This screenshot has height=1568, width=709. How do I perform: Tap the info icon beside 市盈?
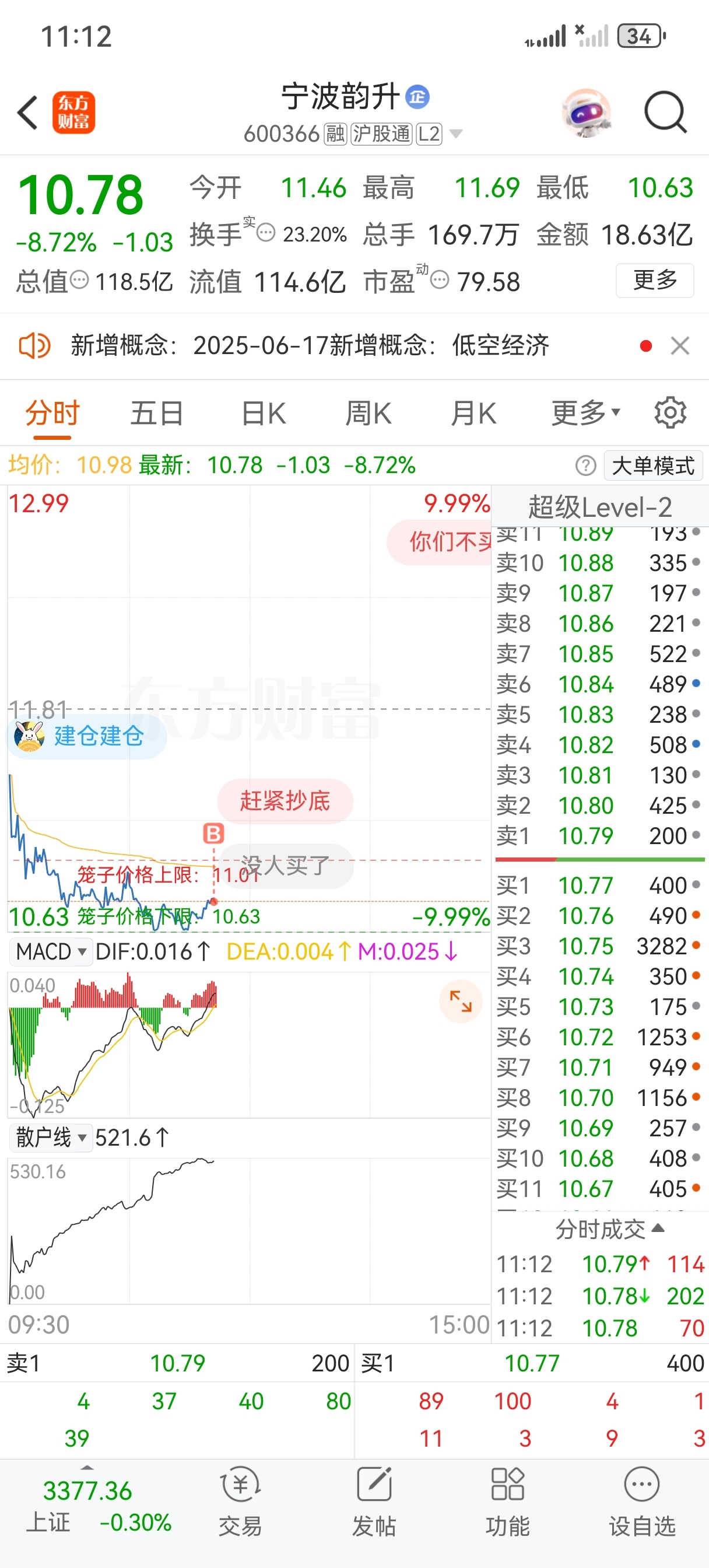click(x=440, y=281)
